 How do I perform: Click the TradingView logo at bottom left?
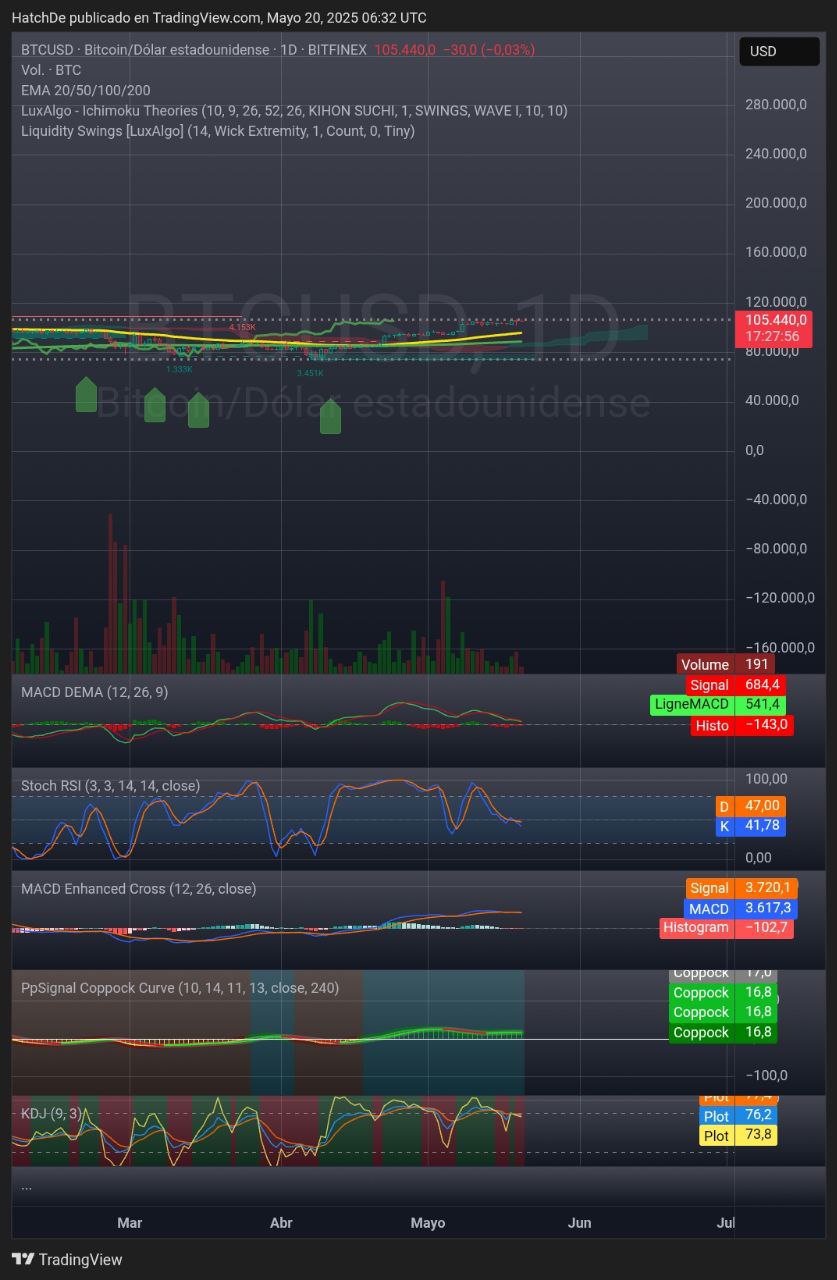click(67, 1259)
